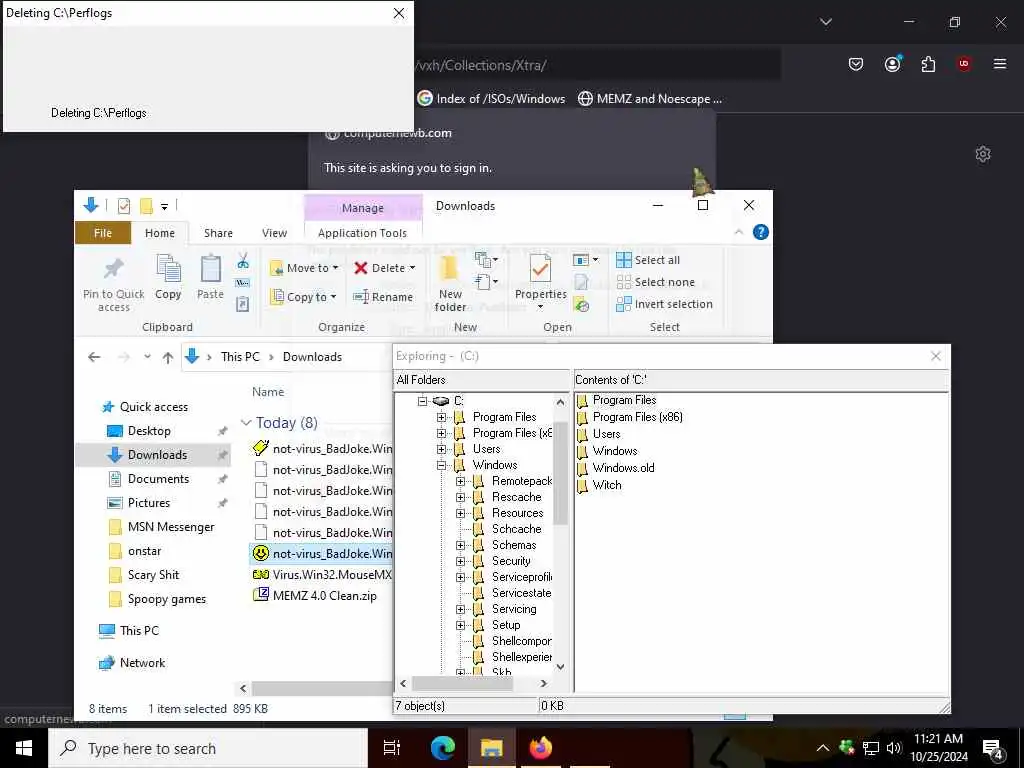Screen dimensions: 1024x768
Task: Go back with the Explorer back arrow
Action: tap(94, 357)
